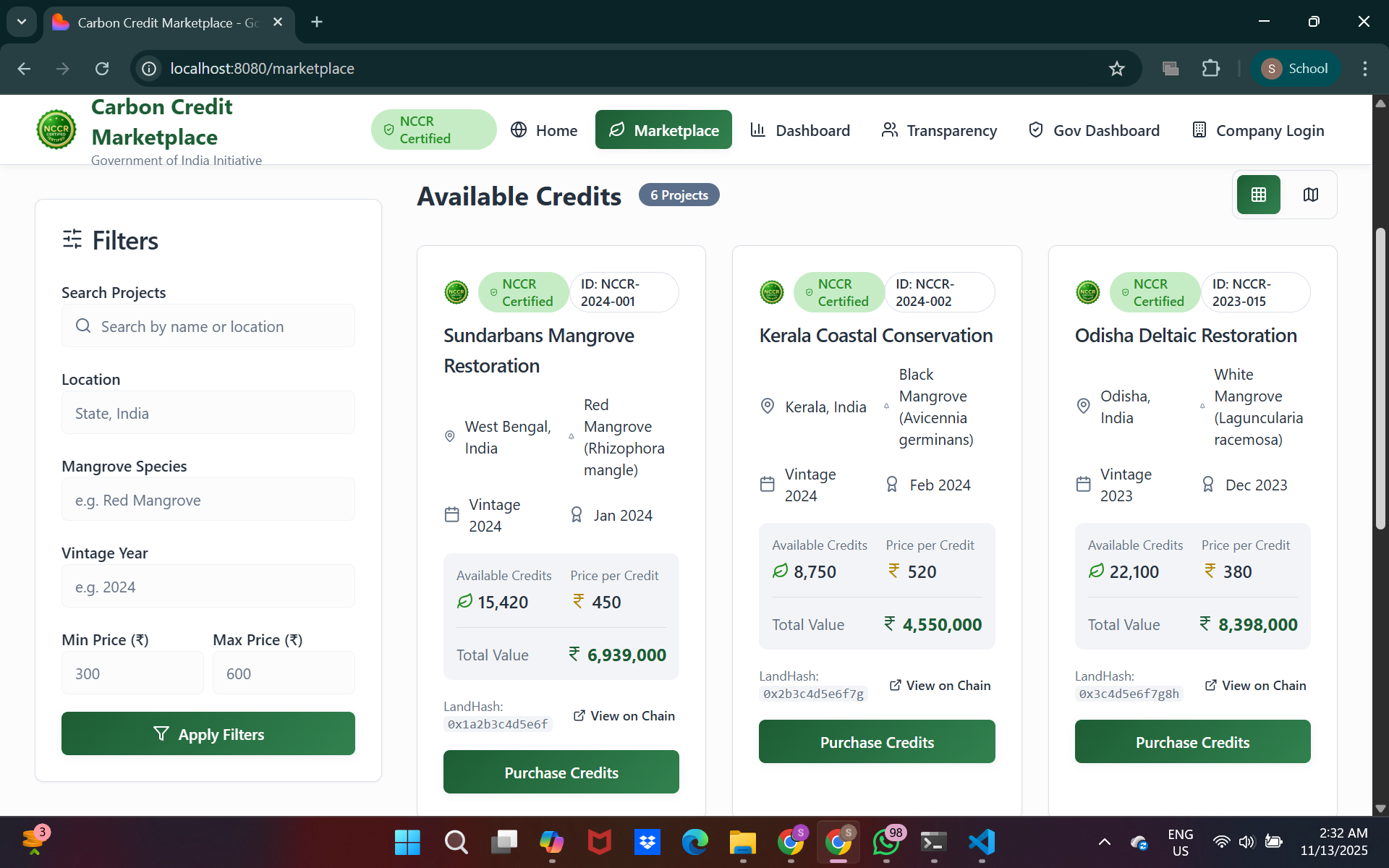Show hidden icons in system tray
Viewport: 1389px width, 868px height.
pyautogui.click(x=1104, y=842)
